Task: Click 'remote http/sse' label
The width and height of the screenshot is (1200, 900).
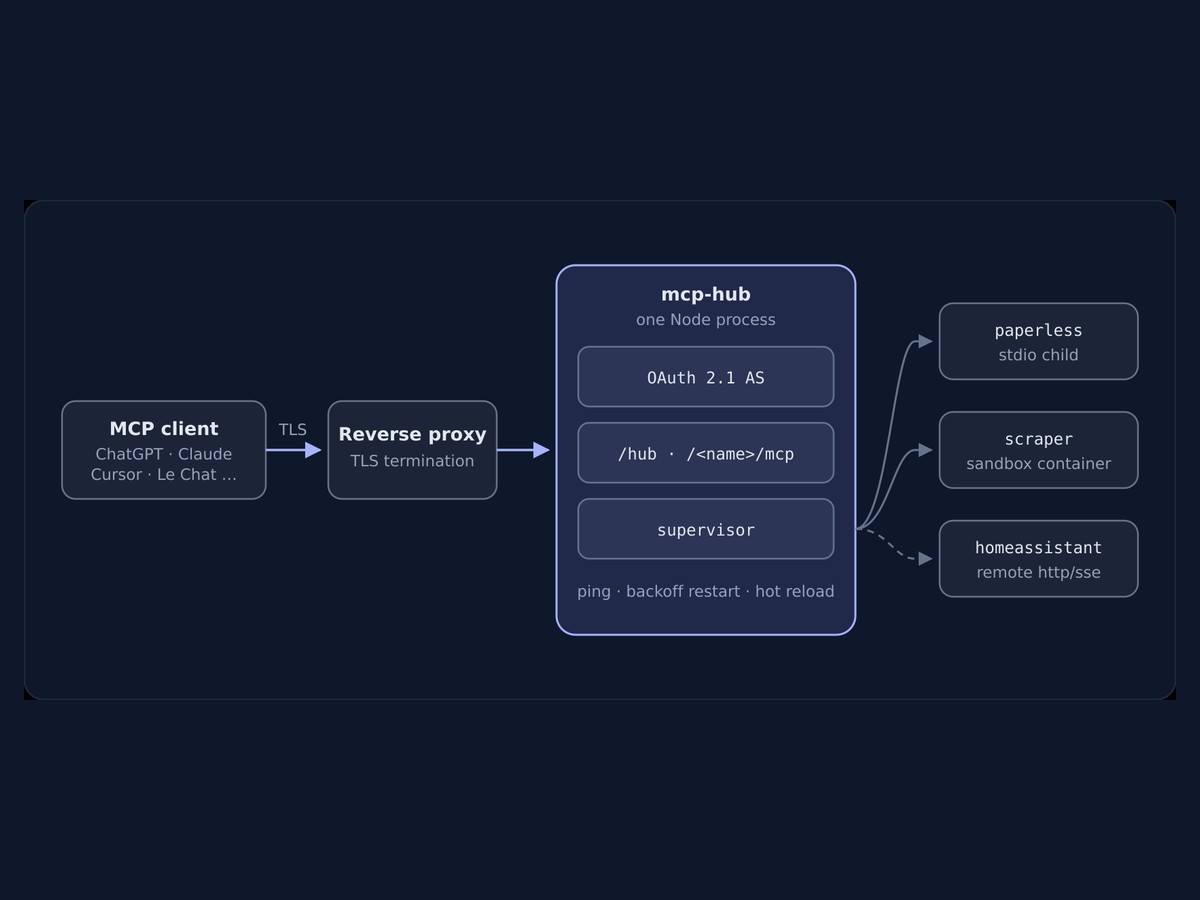Action: (x=1039, y=573)
